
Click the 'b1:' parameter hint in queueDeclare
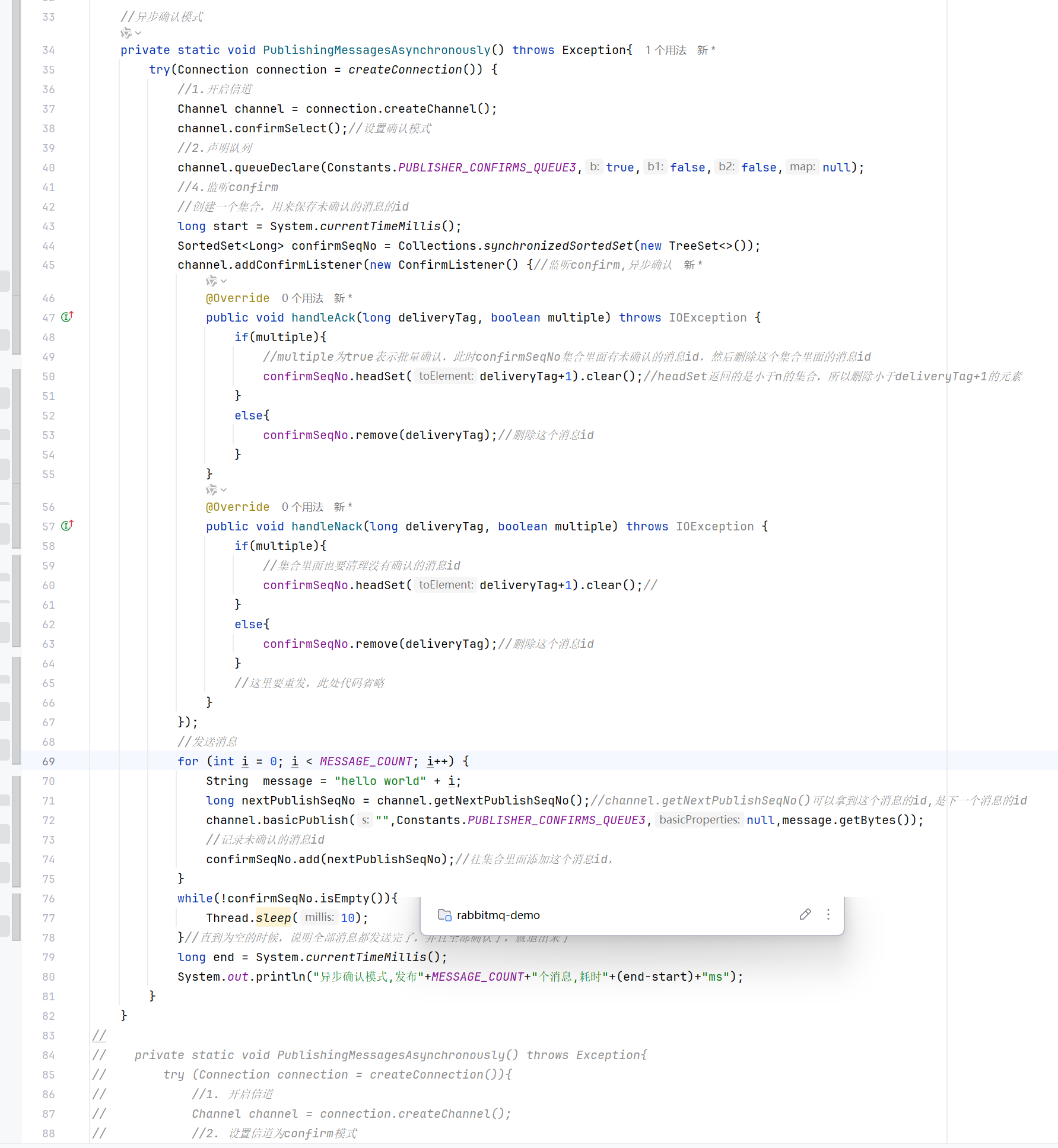pos(656,167)
